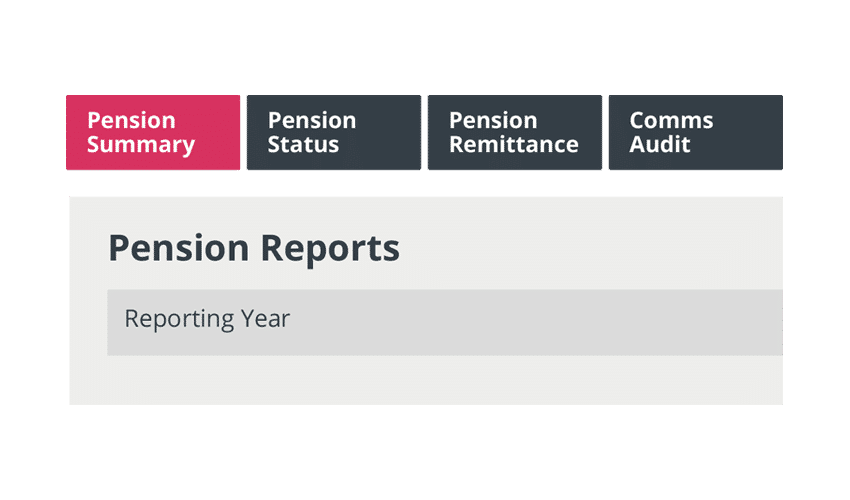Click the word Audit in fourth tab
The height and width of the screenshot is (500, 850).
(x=660, y=145)
